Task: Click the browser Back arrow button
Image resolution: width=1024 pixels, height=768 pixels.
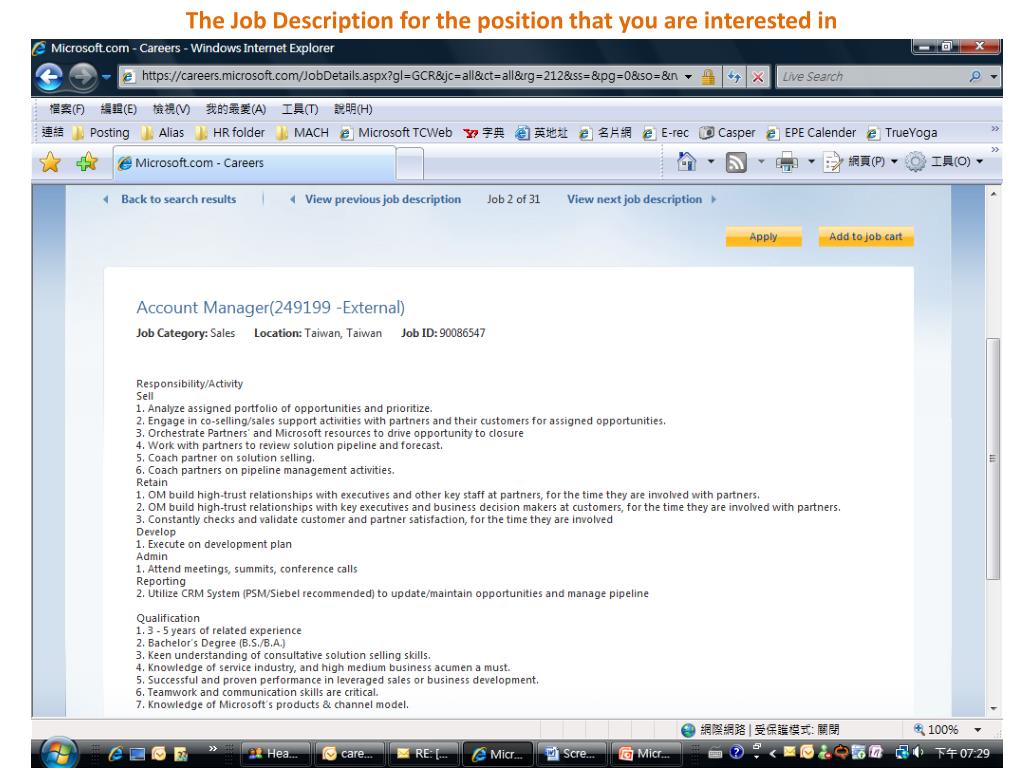Action: [50, 76]
